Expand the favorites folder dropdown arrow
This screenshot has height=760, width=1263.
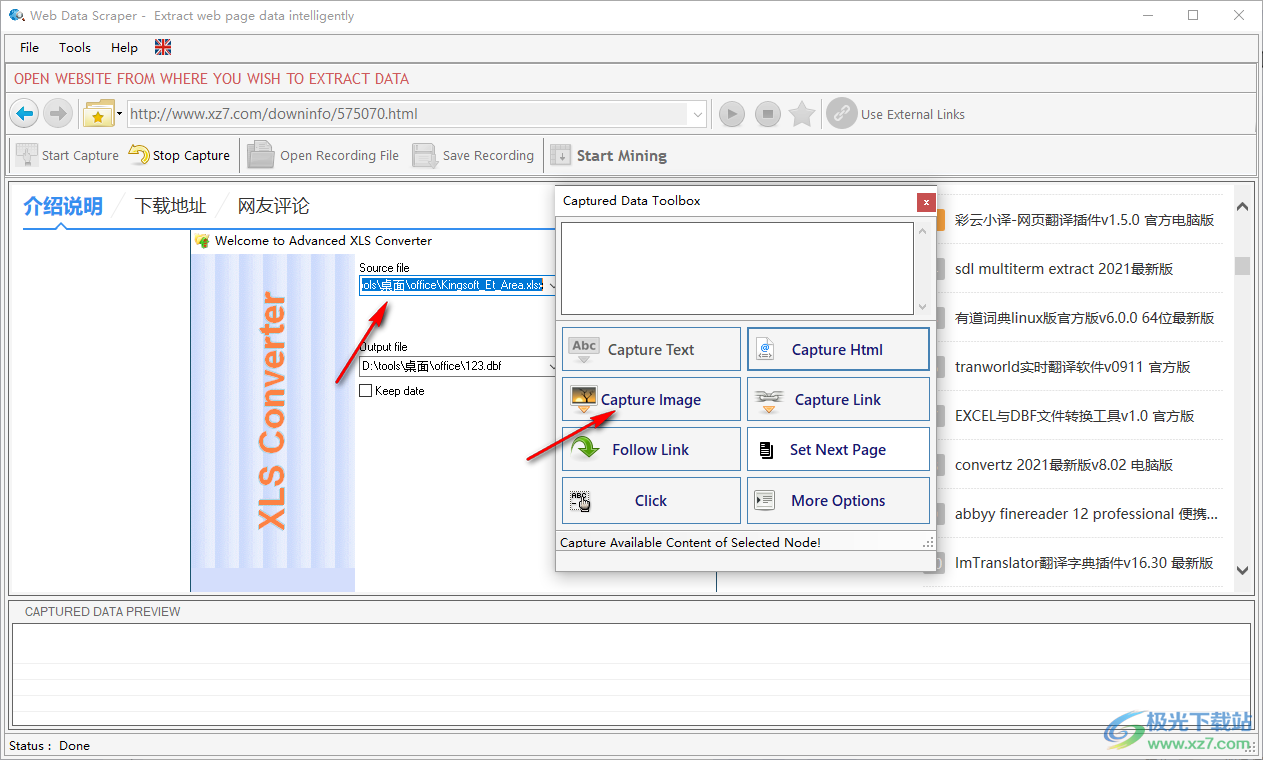pyautogui.click(x=120, y=114)
